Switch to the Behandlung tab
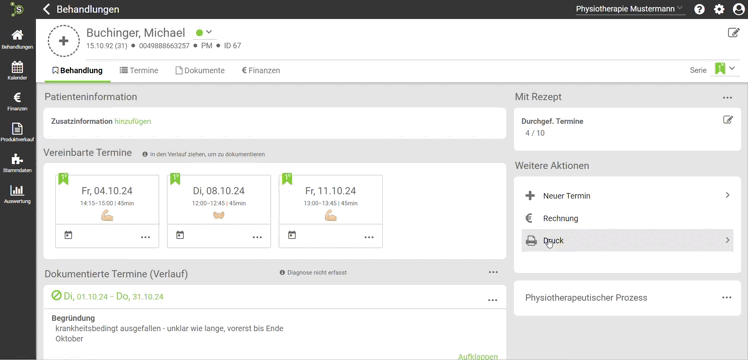 coord(77,71)
